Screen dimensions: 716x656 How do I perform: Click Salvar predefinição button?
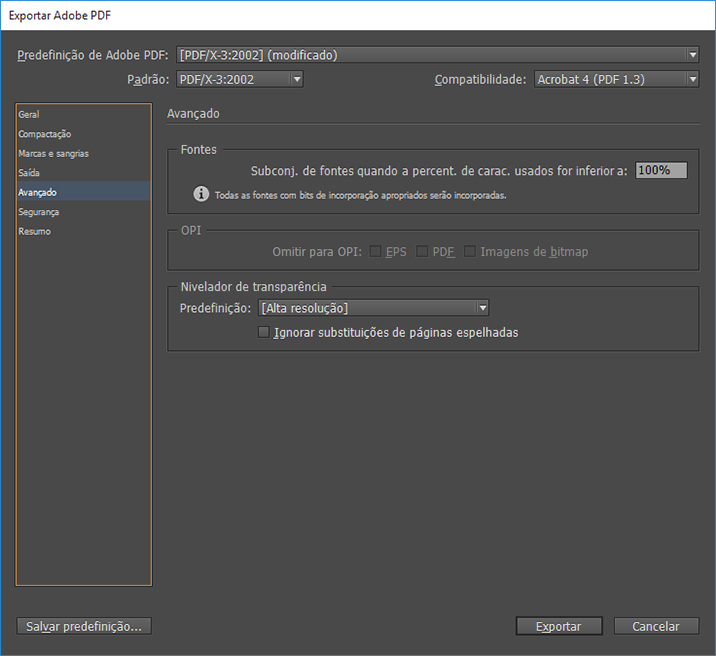(84, 626)
